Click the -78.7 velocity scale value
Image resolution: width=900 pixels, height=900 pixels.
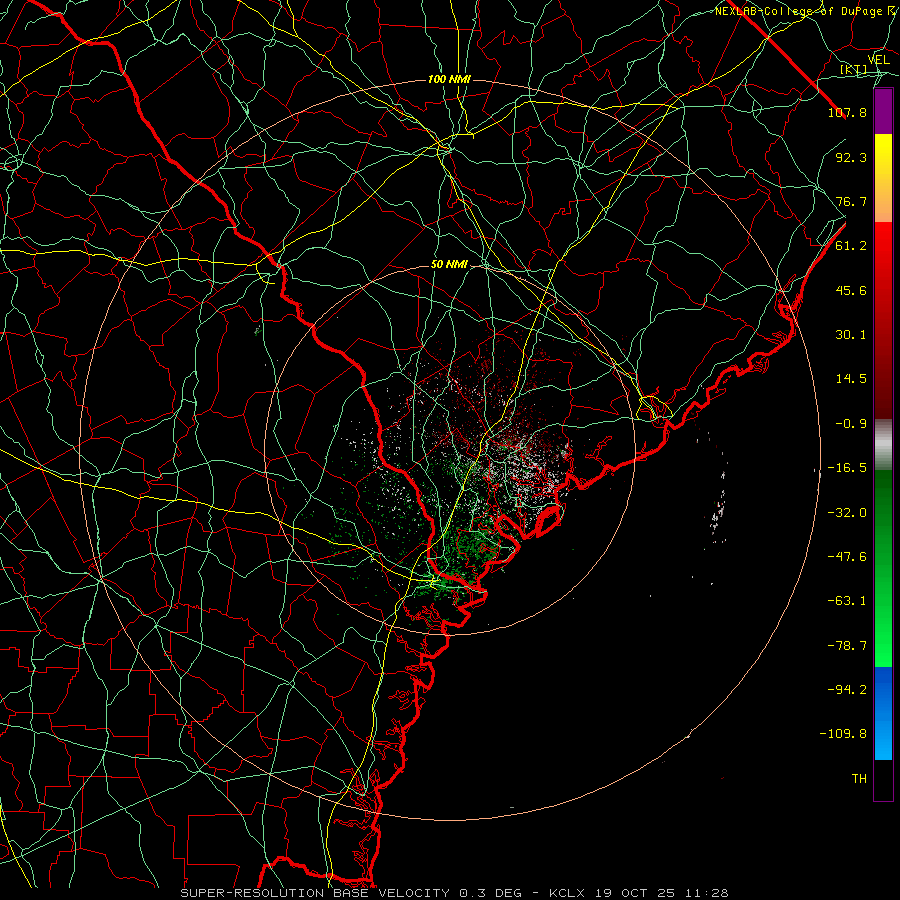point(847,646)
